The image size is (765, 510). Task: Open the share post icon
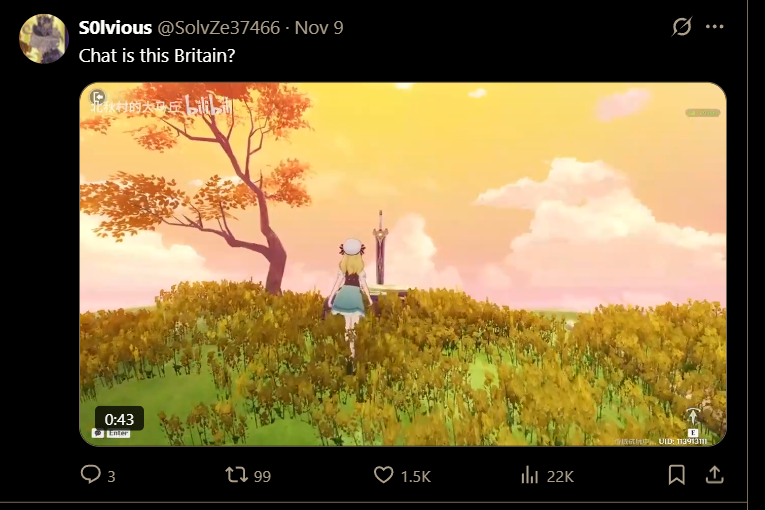pos(715,474)
